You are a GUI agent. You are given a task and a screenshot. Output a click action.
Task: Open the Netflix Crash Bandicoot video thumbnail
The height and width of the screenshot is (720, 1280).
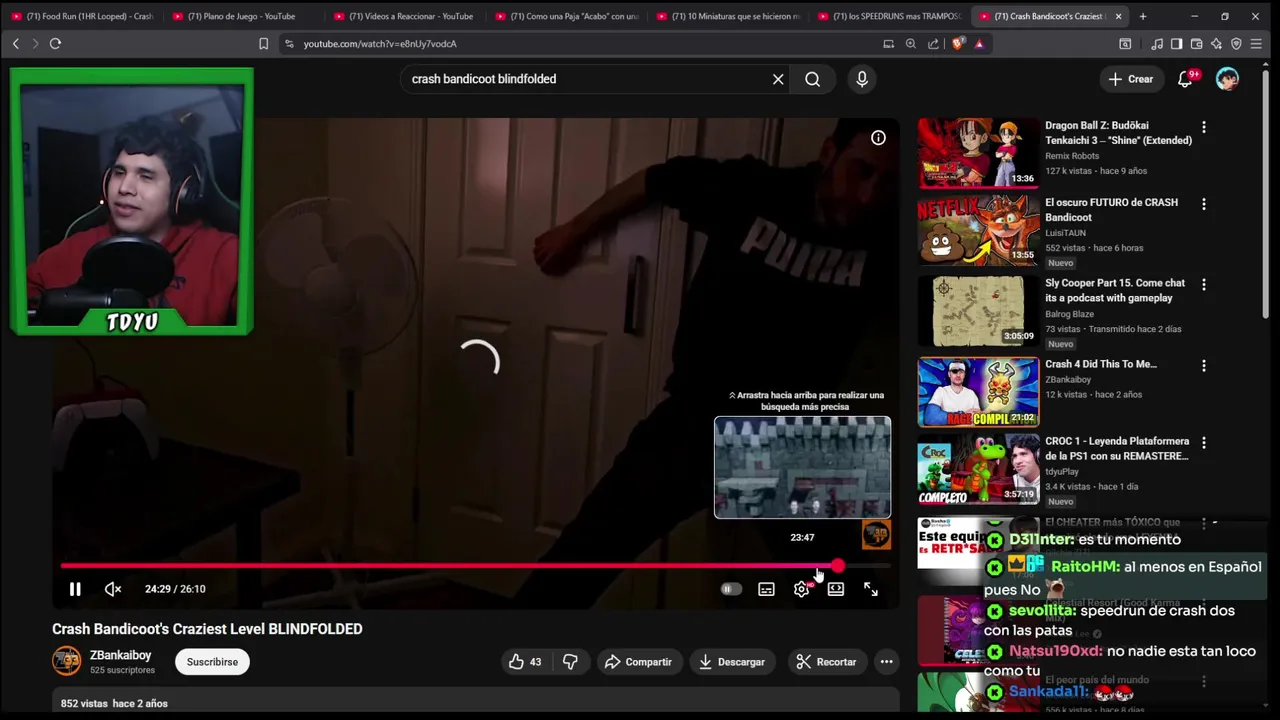click(978, 230)
